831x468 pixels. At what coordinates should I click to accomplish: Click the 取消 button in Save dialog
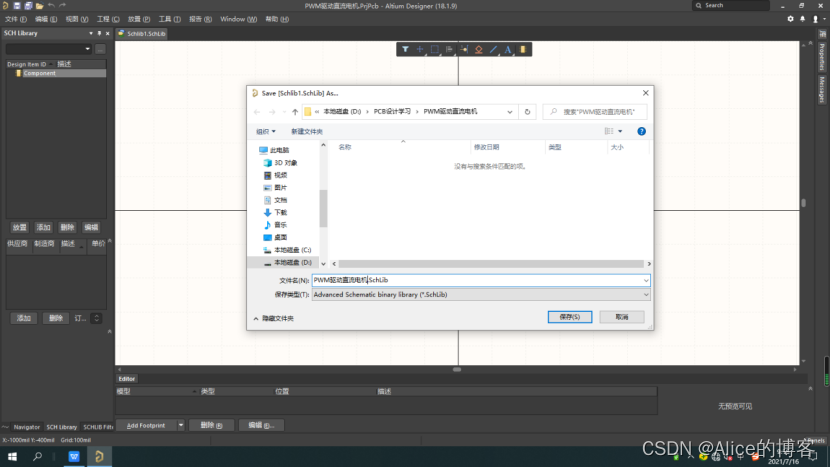point(622,317)
